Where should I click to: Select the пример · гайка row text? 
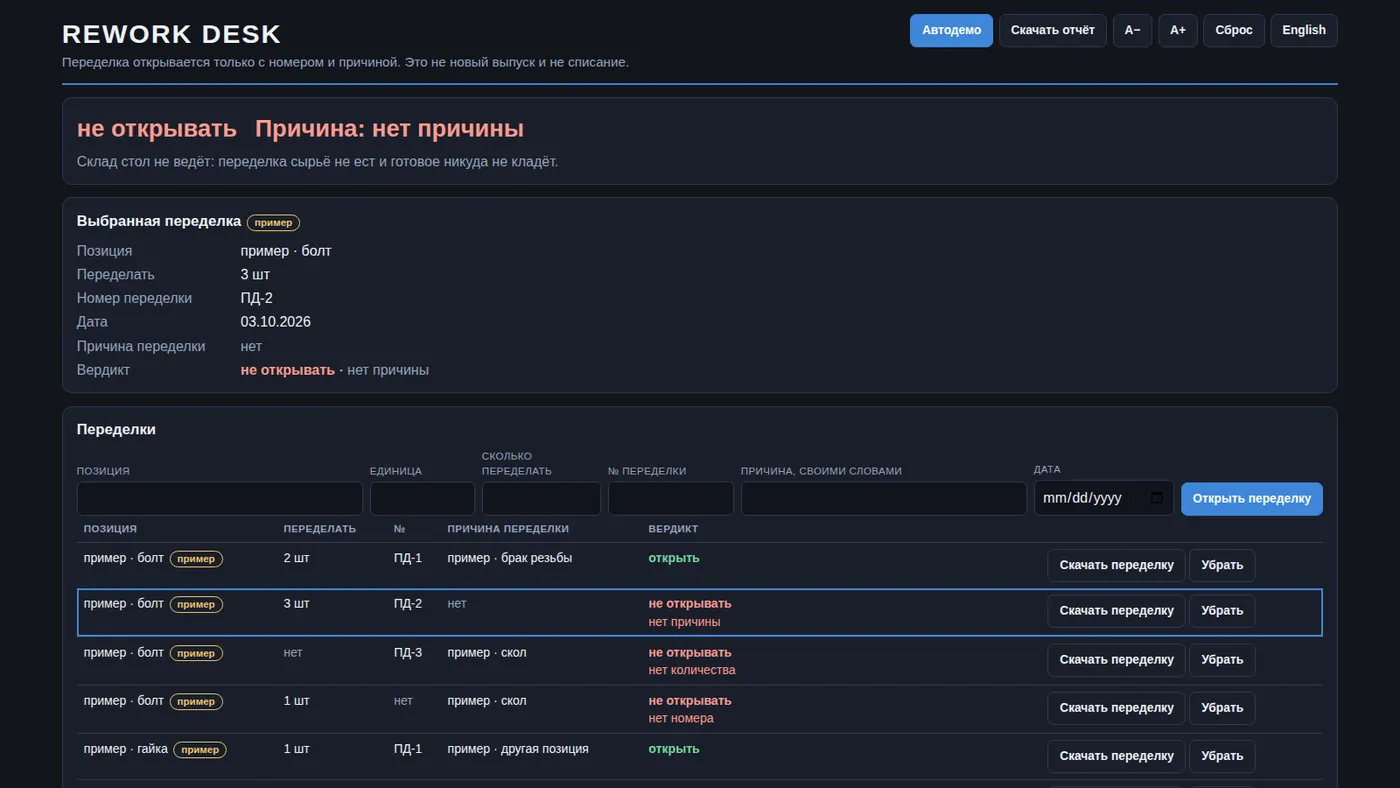tap(126, 749)
